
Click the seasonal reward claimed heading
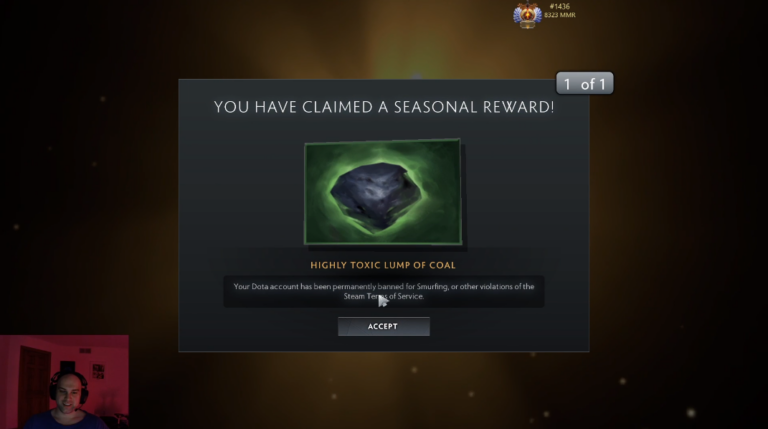tap(384, 107)
